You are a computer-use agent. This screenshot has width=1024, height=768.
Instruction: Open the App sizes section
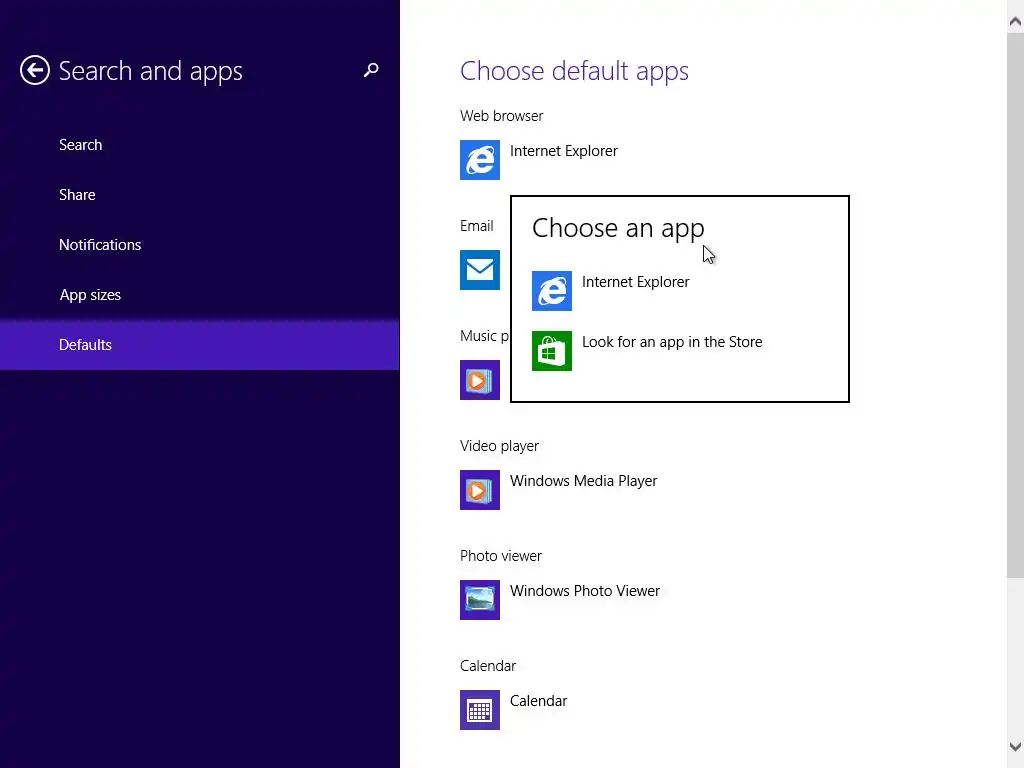(200, 295)
